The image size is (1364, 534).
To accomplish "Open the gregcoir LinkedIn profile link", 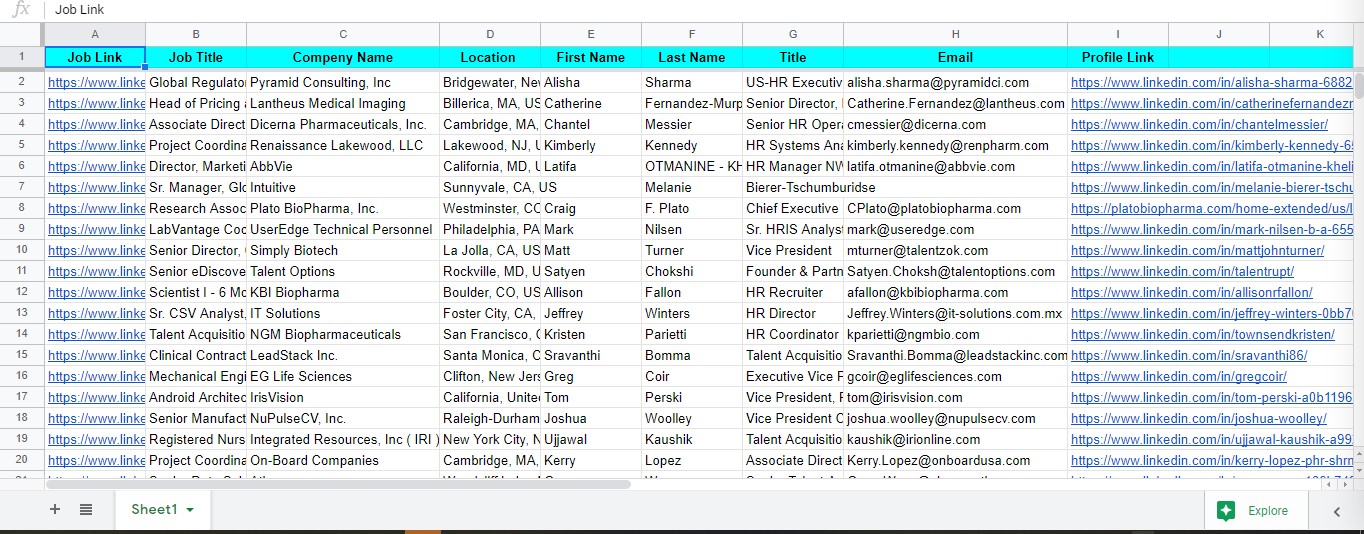I will tap(1179, 376).
